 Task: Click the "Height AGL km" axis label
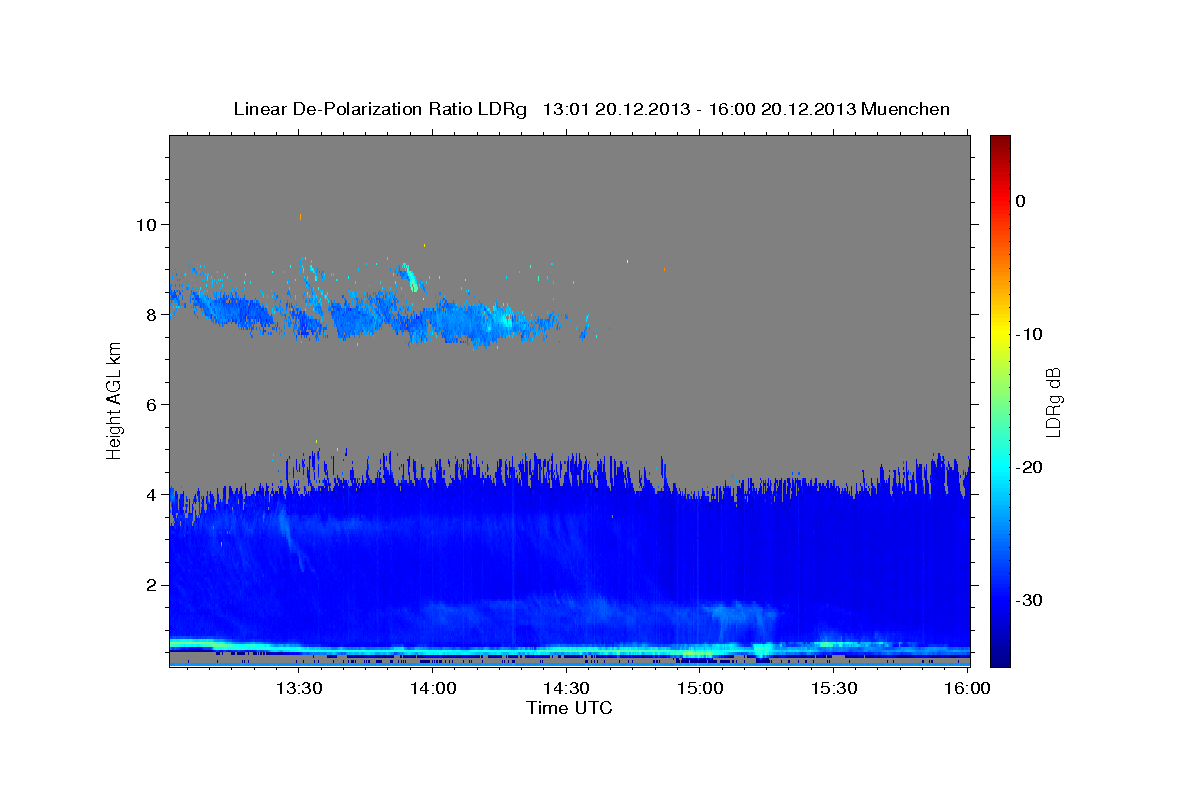point(115,400)
